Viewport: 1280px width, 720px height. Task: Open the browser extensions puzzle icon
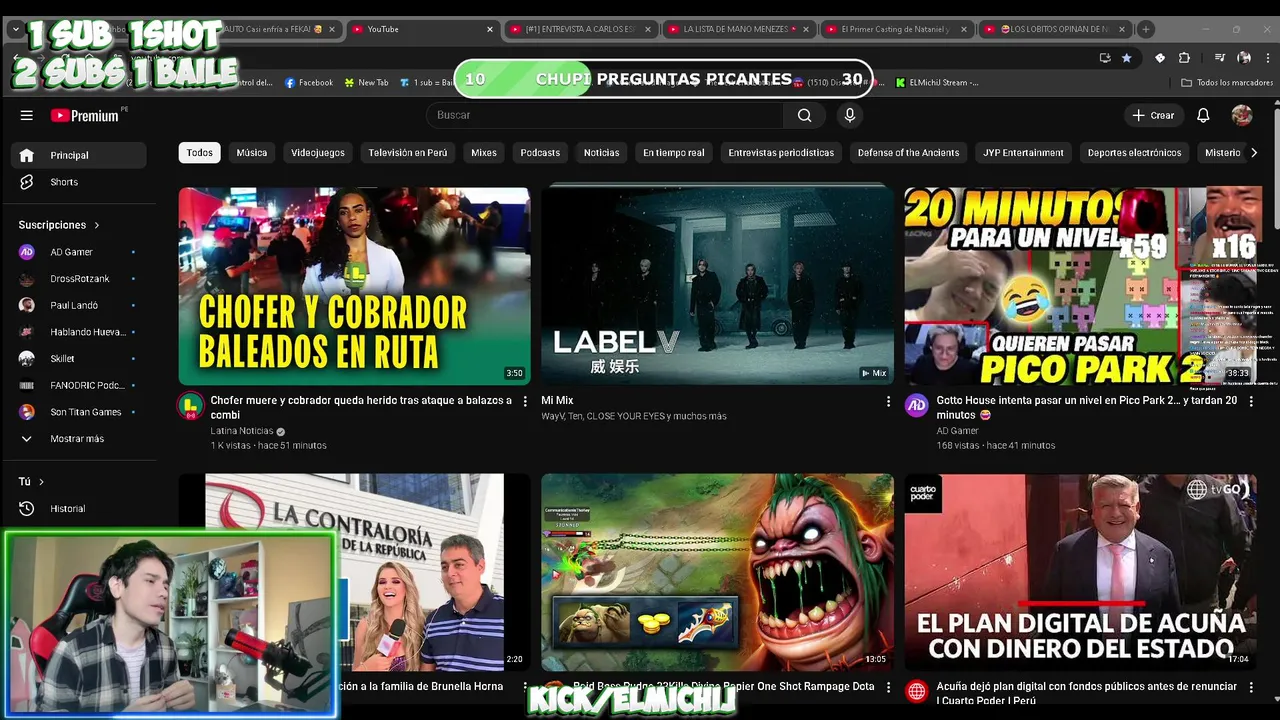click(x=1184, y=58)
